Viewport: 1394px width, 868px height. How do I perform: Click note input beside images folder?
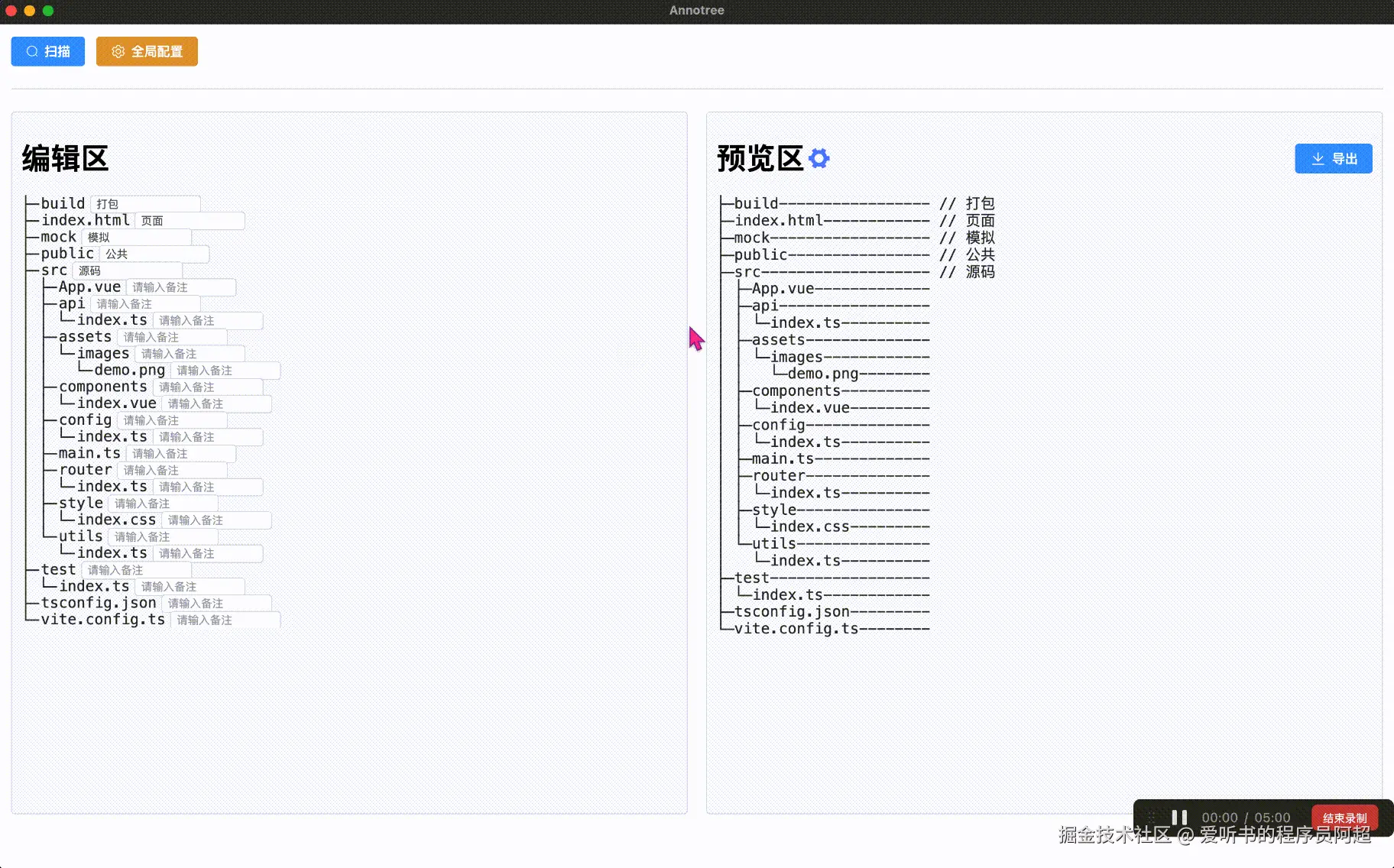pos(190,354)
